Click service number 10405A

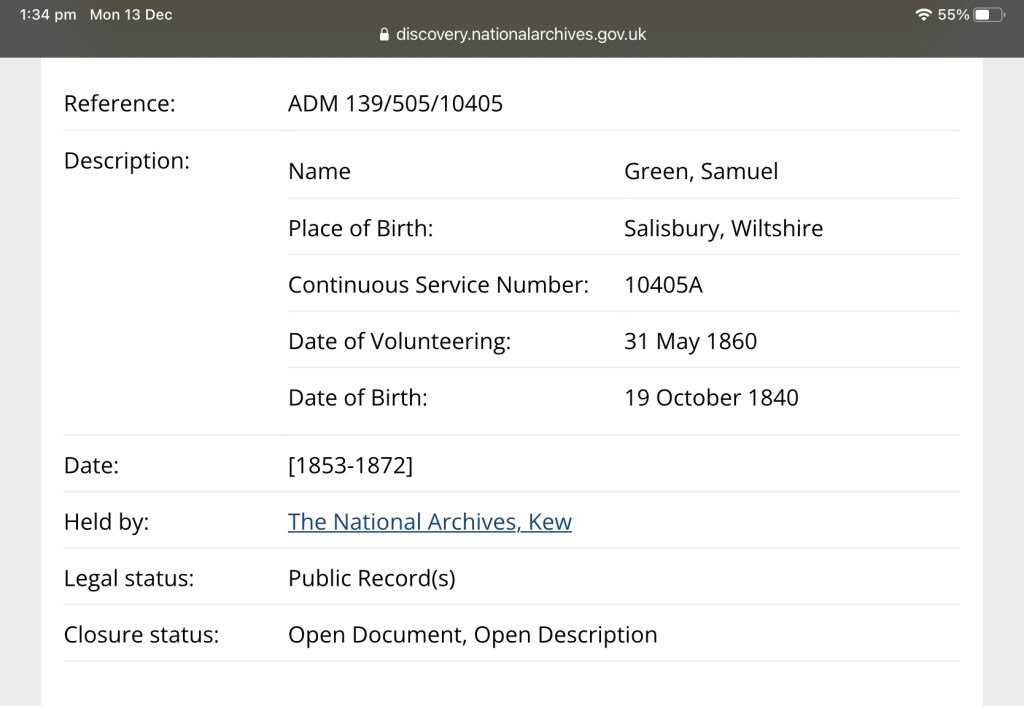[663, 285]
